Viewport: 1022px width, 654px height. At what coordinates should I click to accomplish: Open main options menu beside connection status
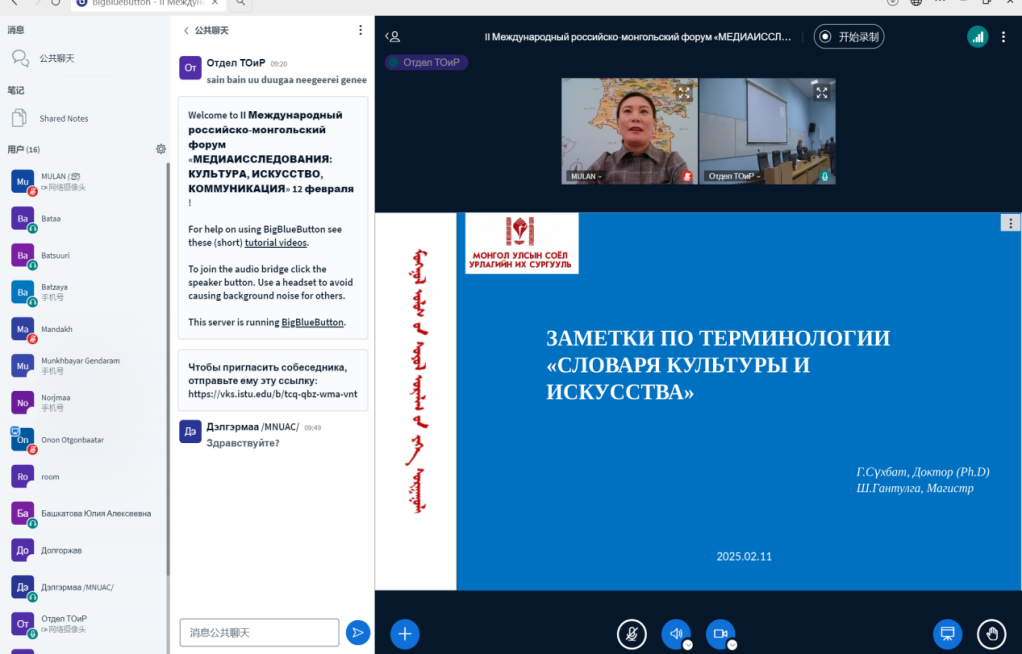[1003, 37]
